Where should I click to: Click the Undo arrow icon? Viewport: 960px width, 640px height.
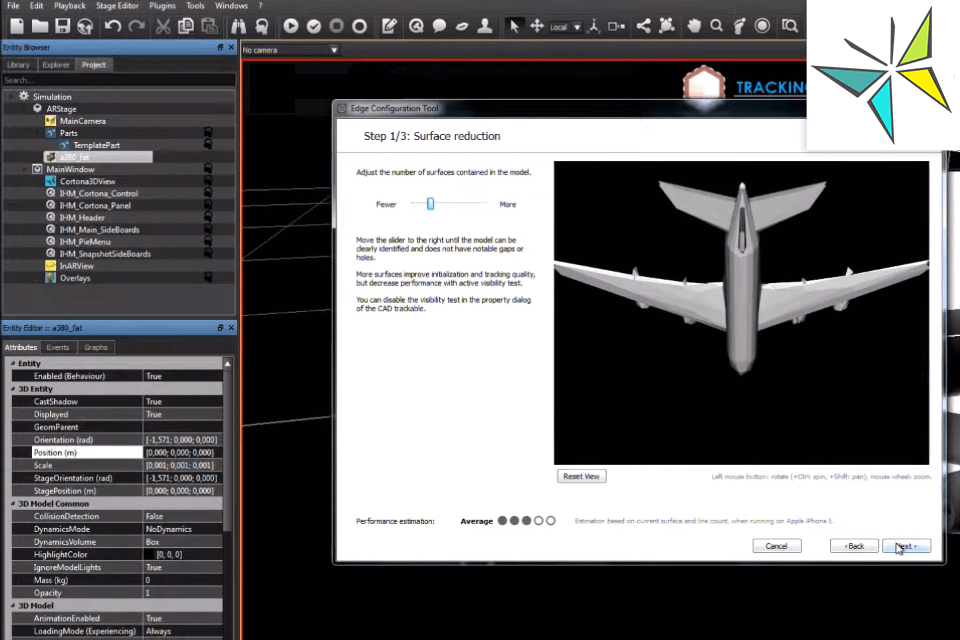coord(113,26)
